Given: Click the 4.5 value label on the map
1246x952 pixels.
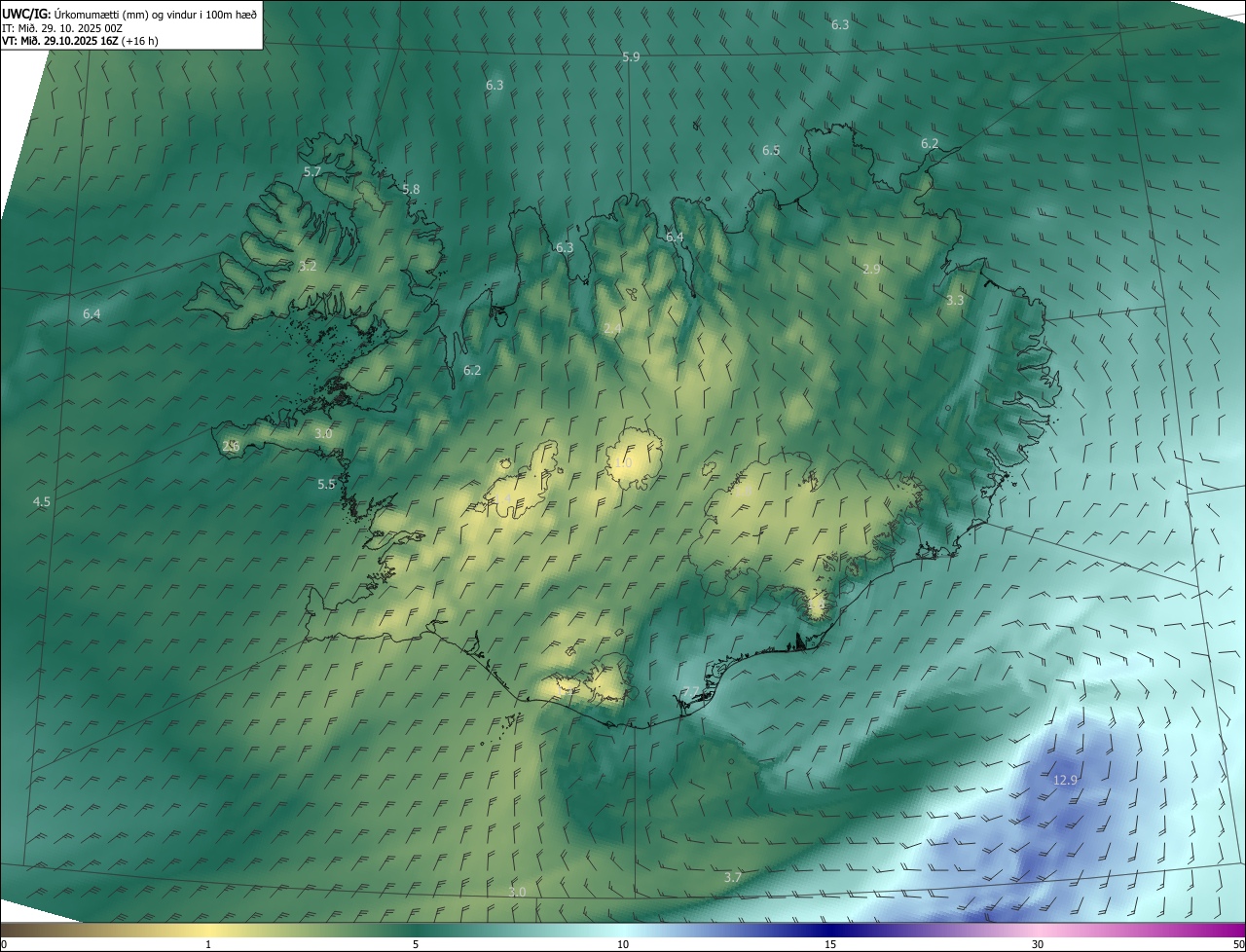Looking at the screenshot, I should (42, 501).
